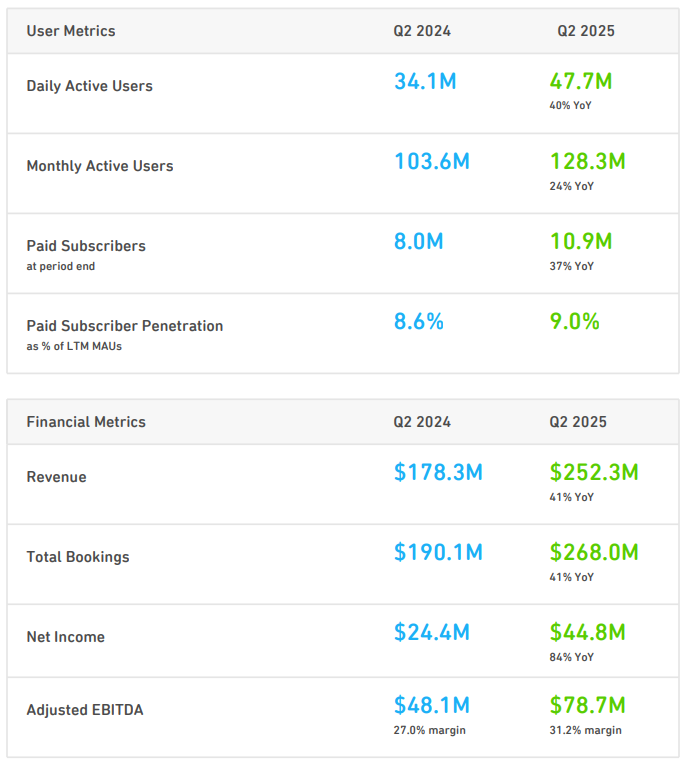
Task: Click the Adjusted EBITDA row label
Action: click(85, 710)
